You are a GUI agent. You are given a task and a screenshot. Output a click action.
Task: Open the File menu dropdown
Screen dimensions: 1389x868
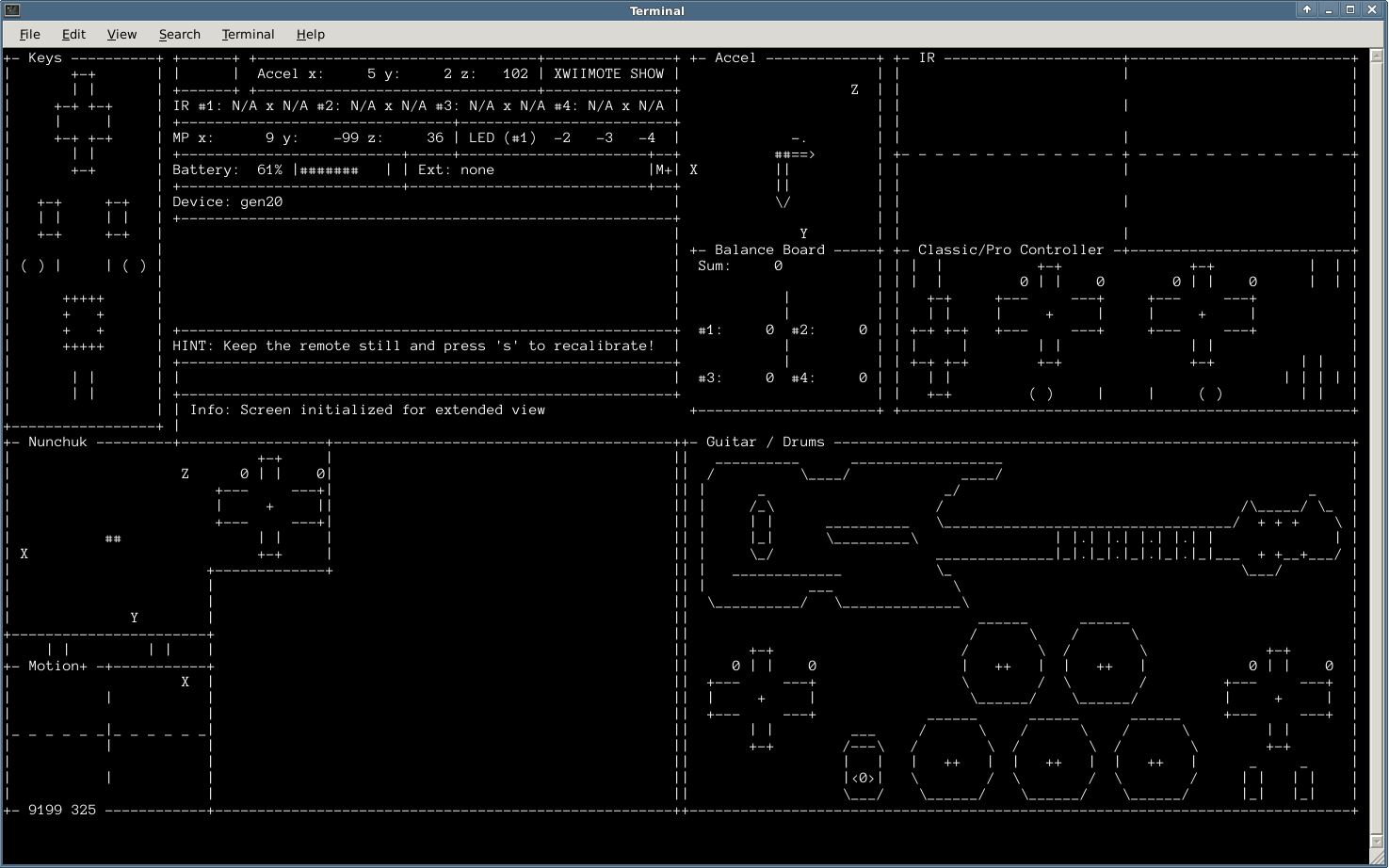[x=30, y=34]
